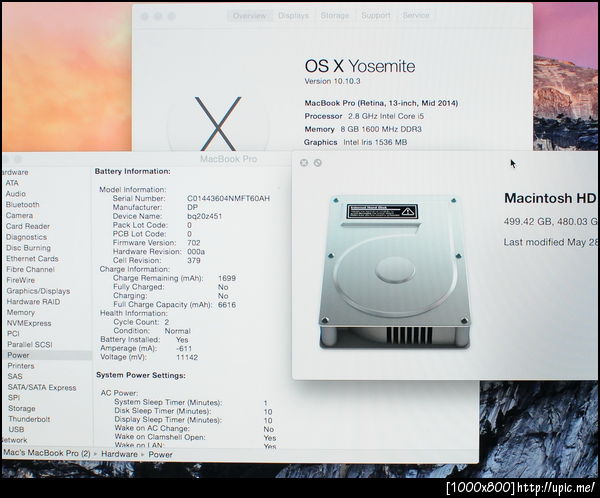Click the MacBook Pro window title
The image size is (600, 498).
coord(228,159)
